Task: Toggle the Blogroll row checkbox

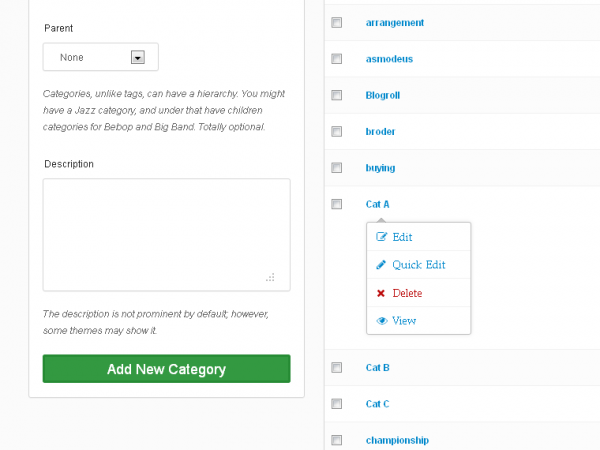Action: coord(337,95)
